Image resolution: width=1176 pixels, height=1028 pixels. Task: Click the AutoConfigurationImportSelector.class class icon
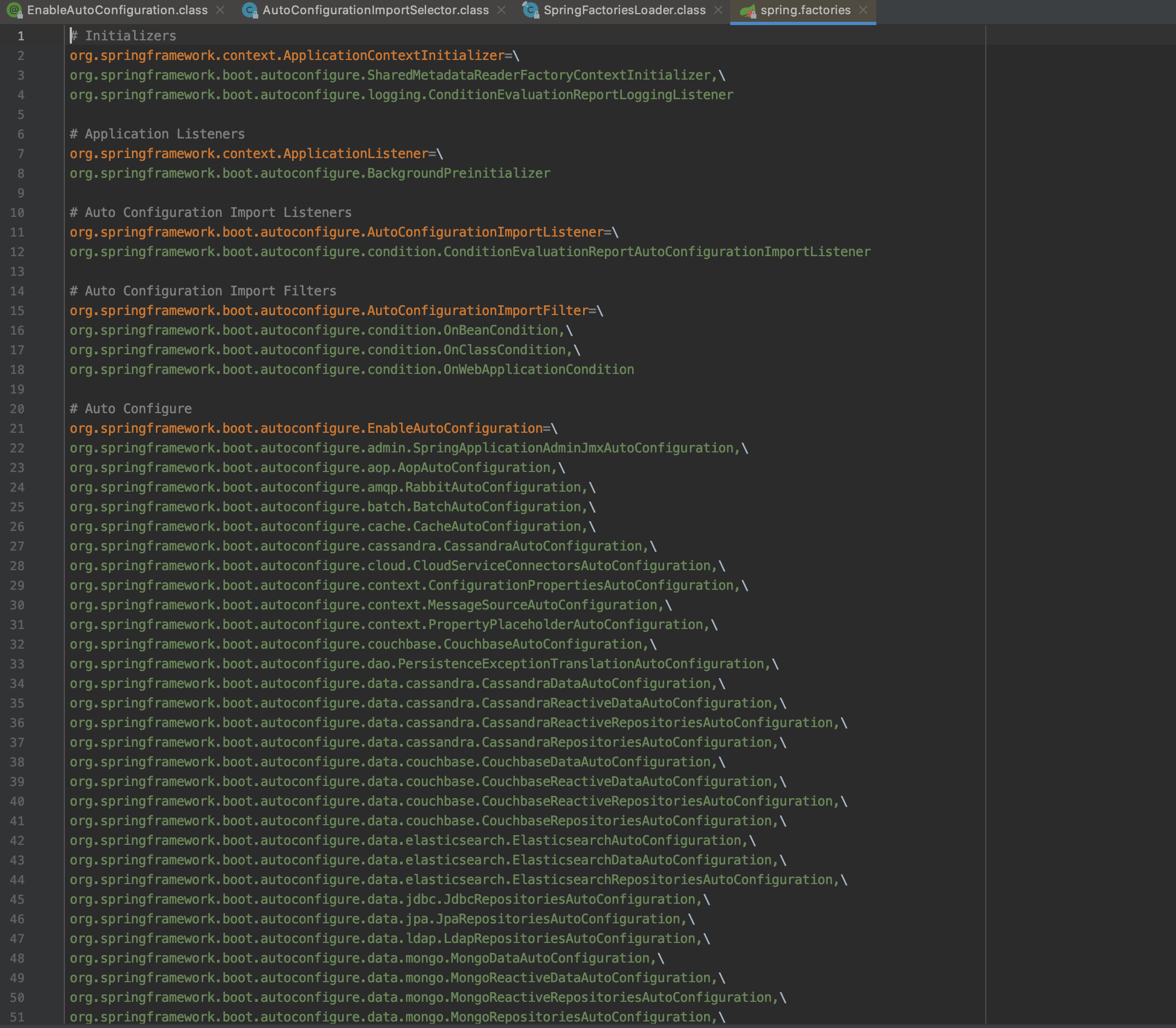(x=250, y=10)
